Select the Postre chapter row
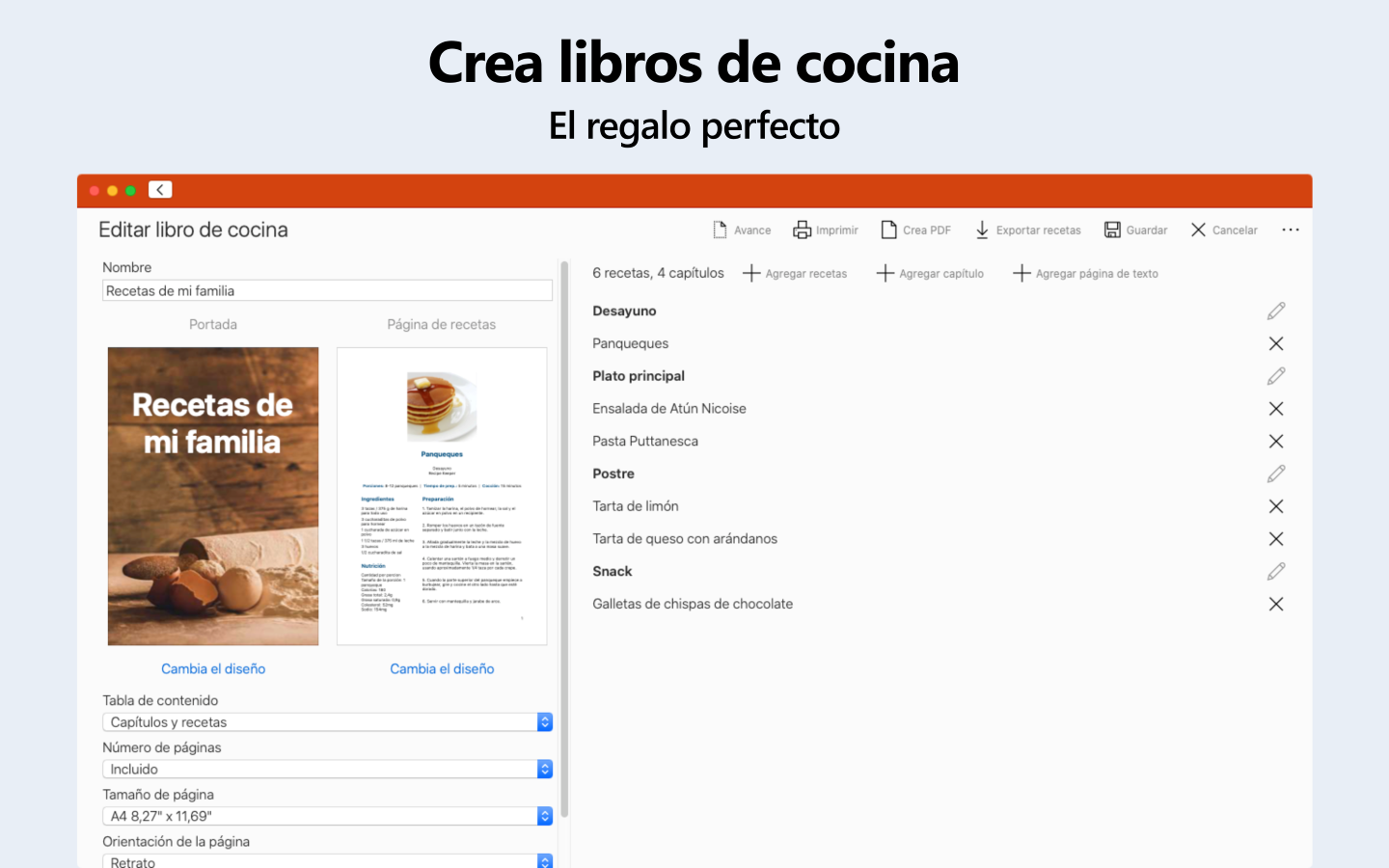The height and width of the screenshot is (868, 1389). click(x=939, y=474)
